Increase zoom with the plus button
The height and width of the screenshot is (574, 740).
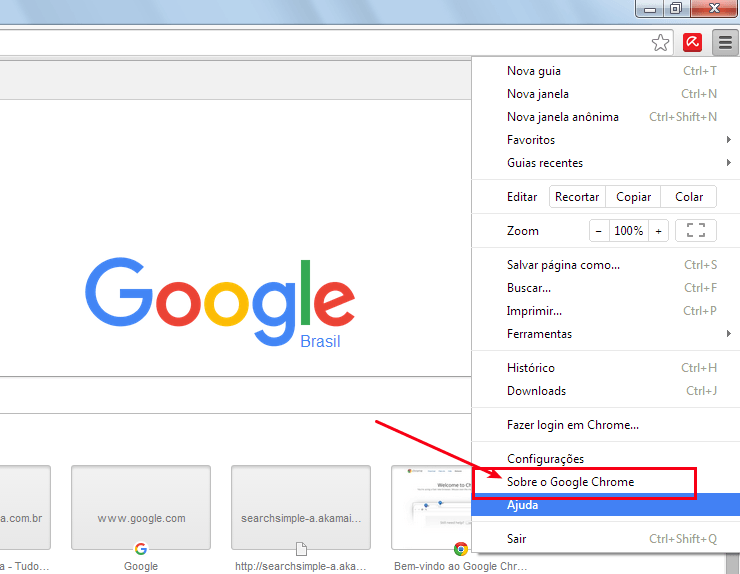(x=658, y=231)
